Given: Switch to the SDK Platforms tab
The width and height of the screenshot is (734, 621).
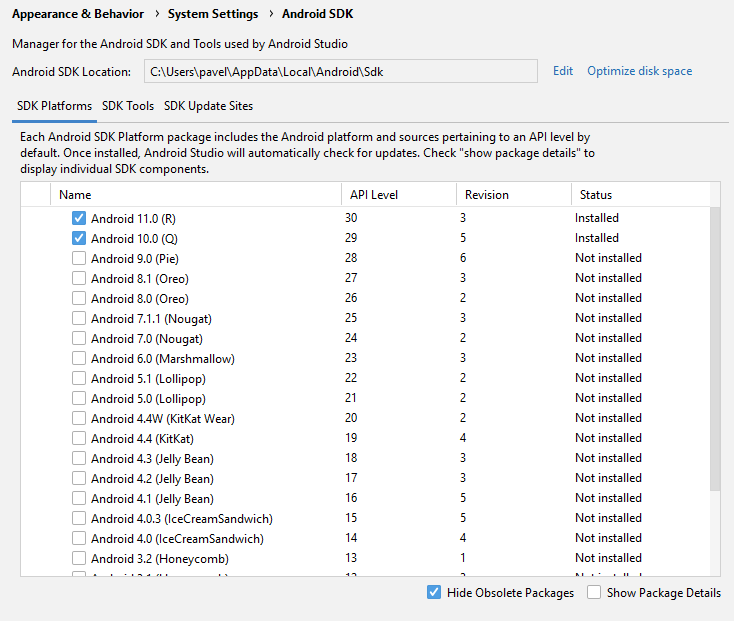Looking at the screenshot, I should 54,106.
